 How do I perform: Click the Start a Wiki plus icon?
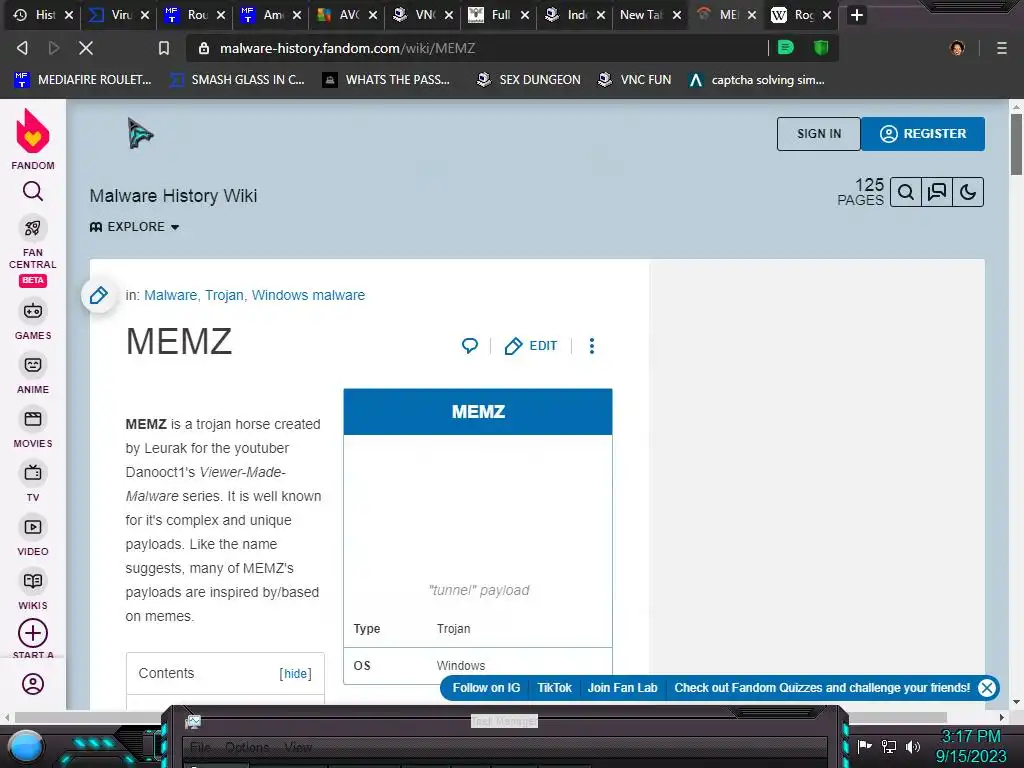tap(33, 633)
